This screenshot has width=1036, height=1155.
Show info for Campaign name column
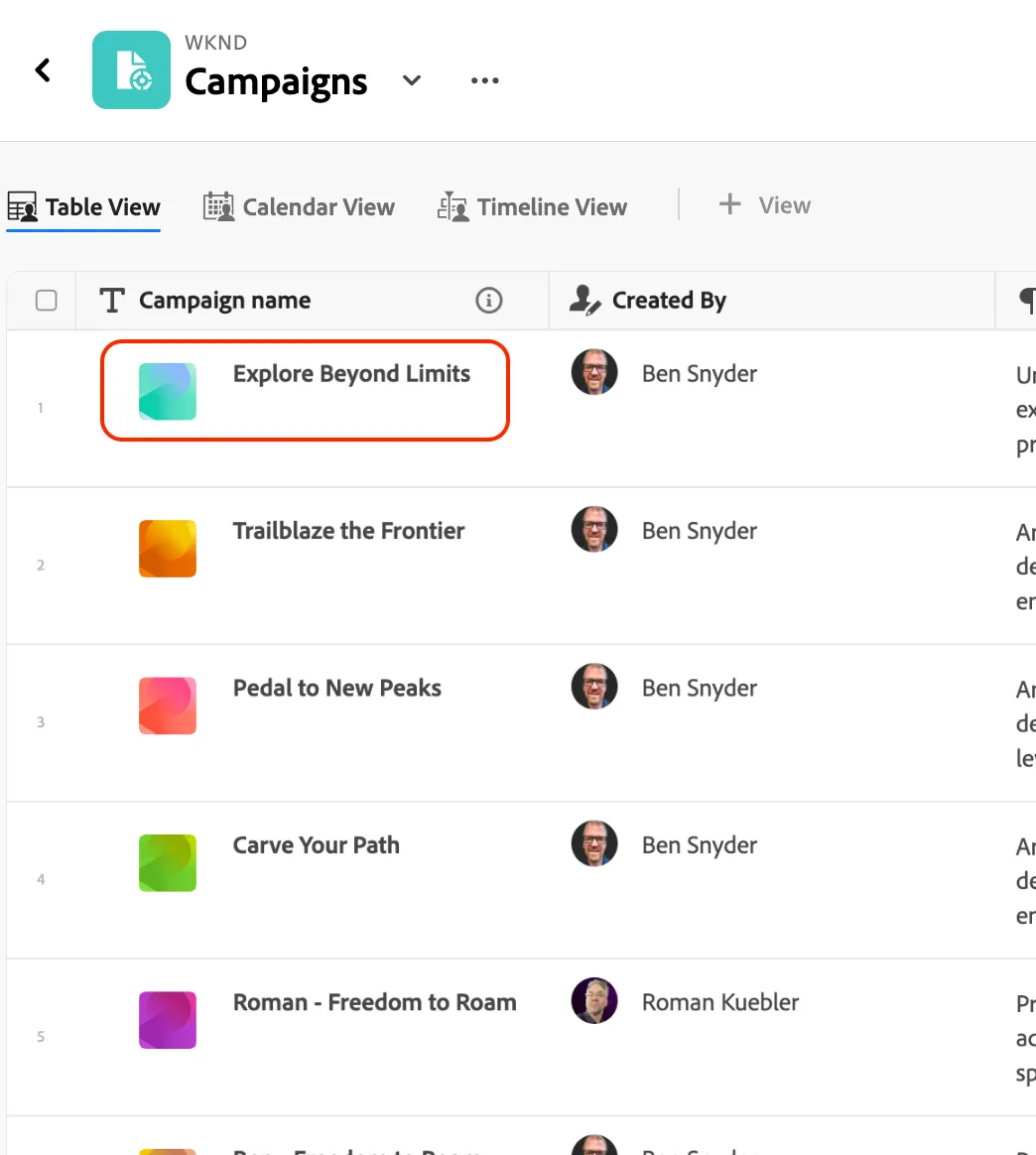click(488, 301)
